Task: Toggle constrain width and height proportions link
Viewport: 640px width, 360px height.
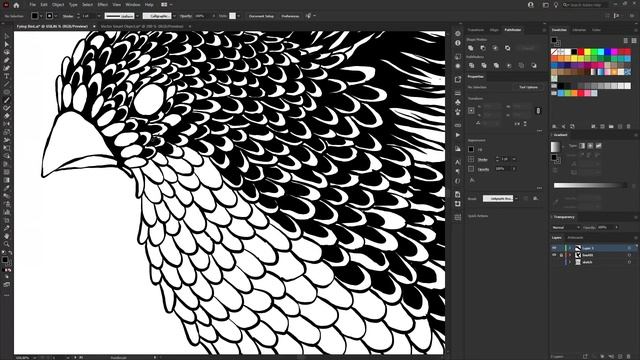Action: pos(538,111)
